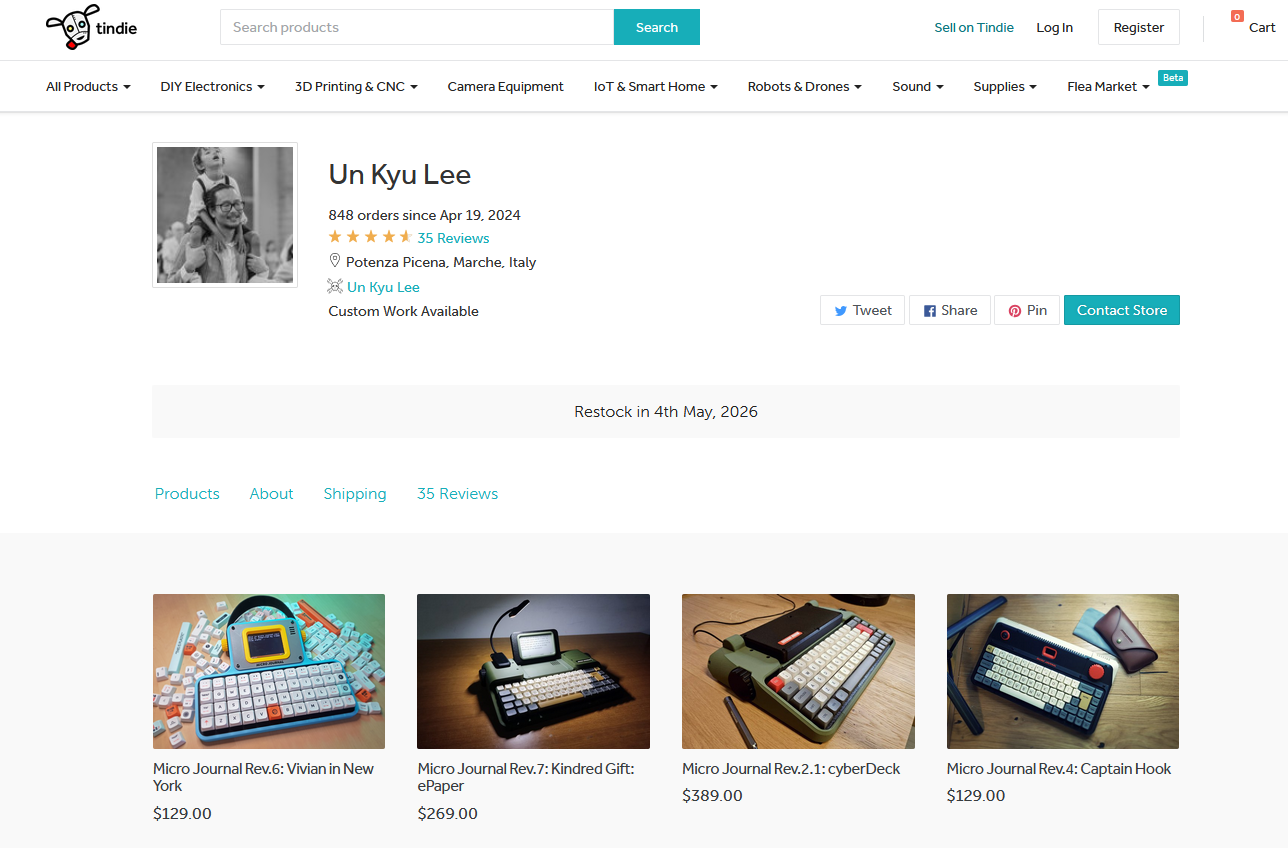Image resolution: width=1288 pixels, height=848 pixels.
Task: Click '848 orders since Apr 19, 2024' text
Action: click(424, 215)
